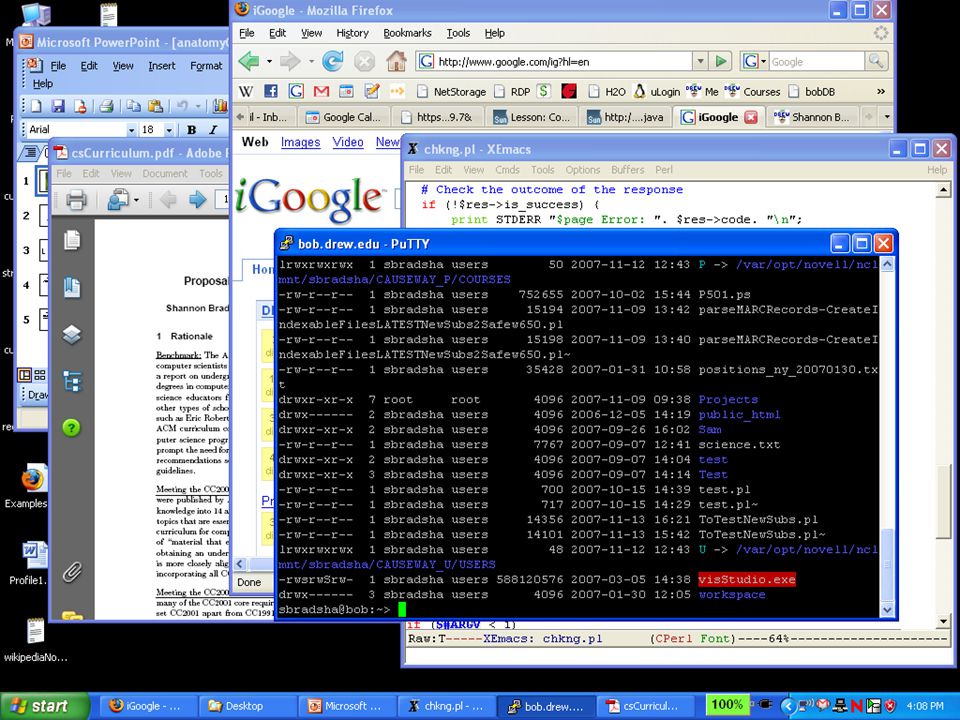
Task: Open the bobDB bookmark in Firefox
Action: click(812, 92)
